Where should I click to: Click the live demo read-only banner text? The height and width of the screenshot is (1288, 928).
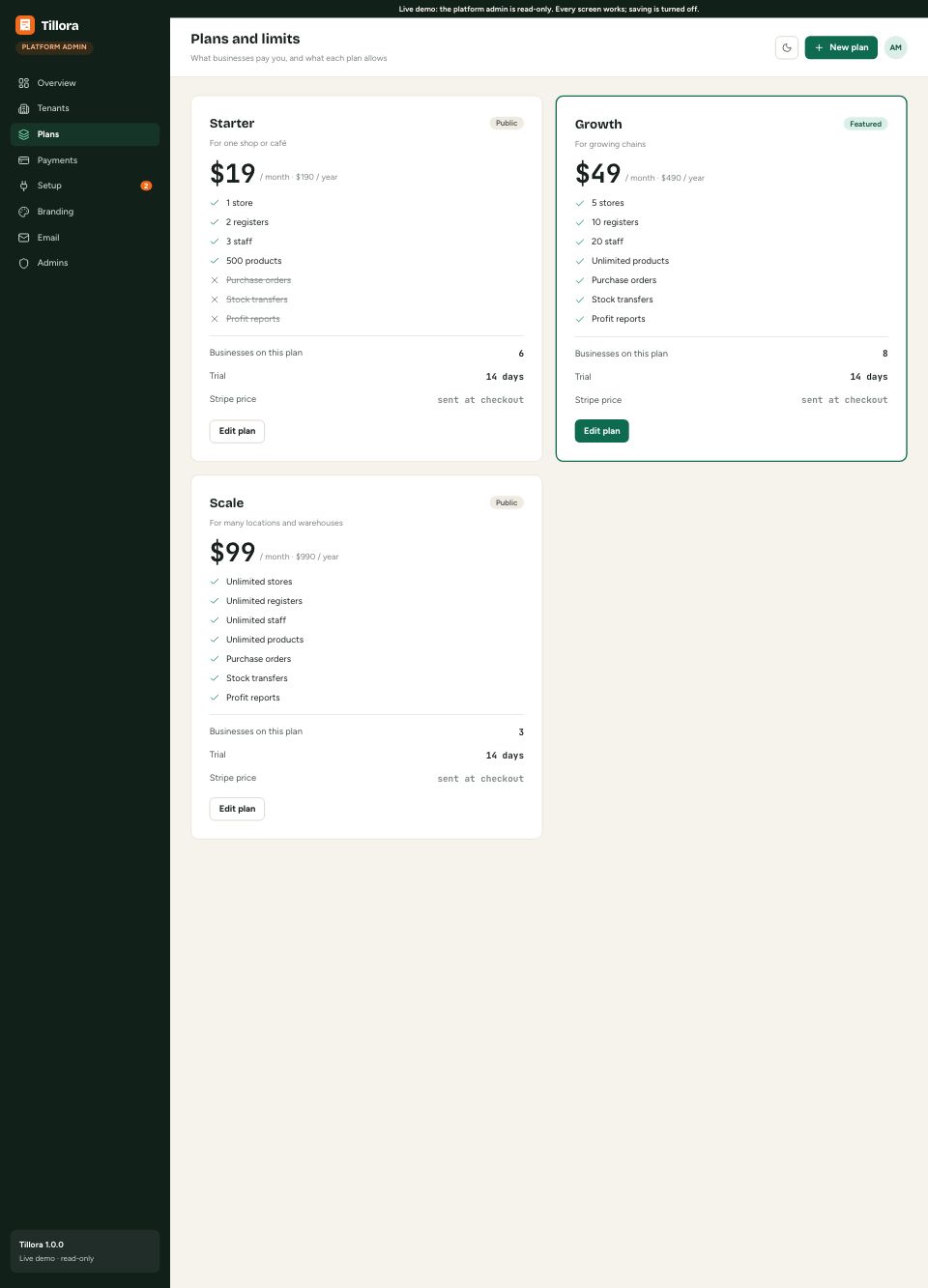click(549, 9)
